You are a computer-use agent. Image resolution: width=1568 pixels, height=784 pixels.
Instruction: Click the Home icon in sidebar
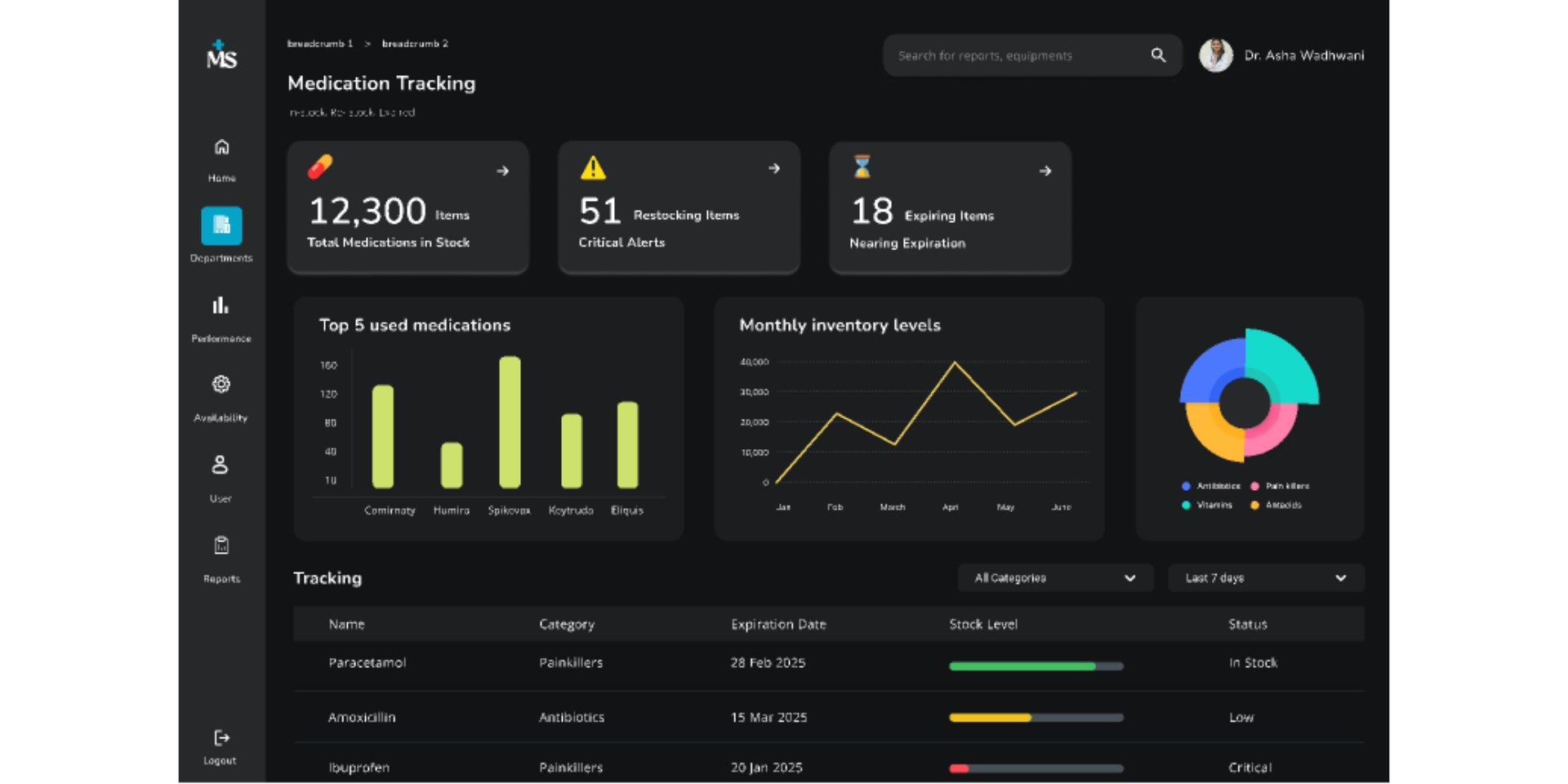point(221,148)
